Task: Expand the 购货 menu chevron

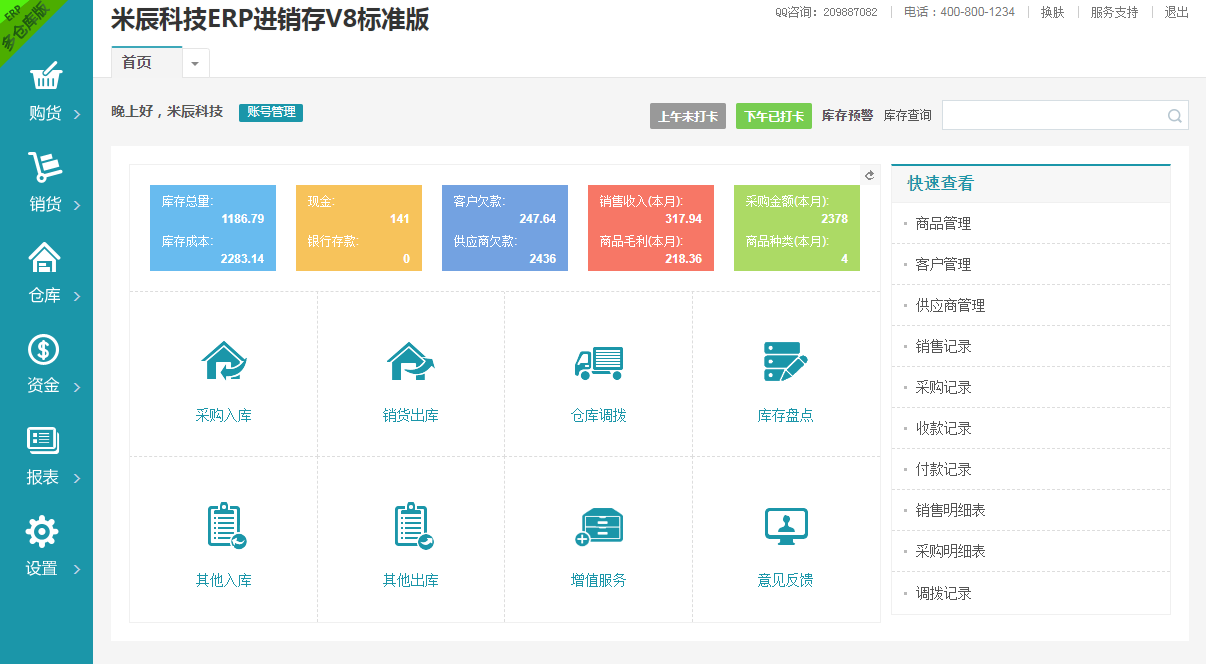Action: 77,115
